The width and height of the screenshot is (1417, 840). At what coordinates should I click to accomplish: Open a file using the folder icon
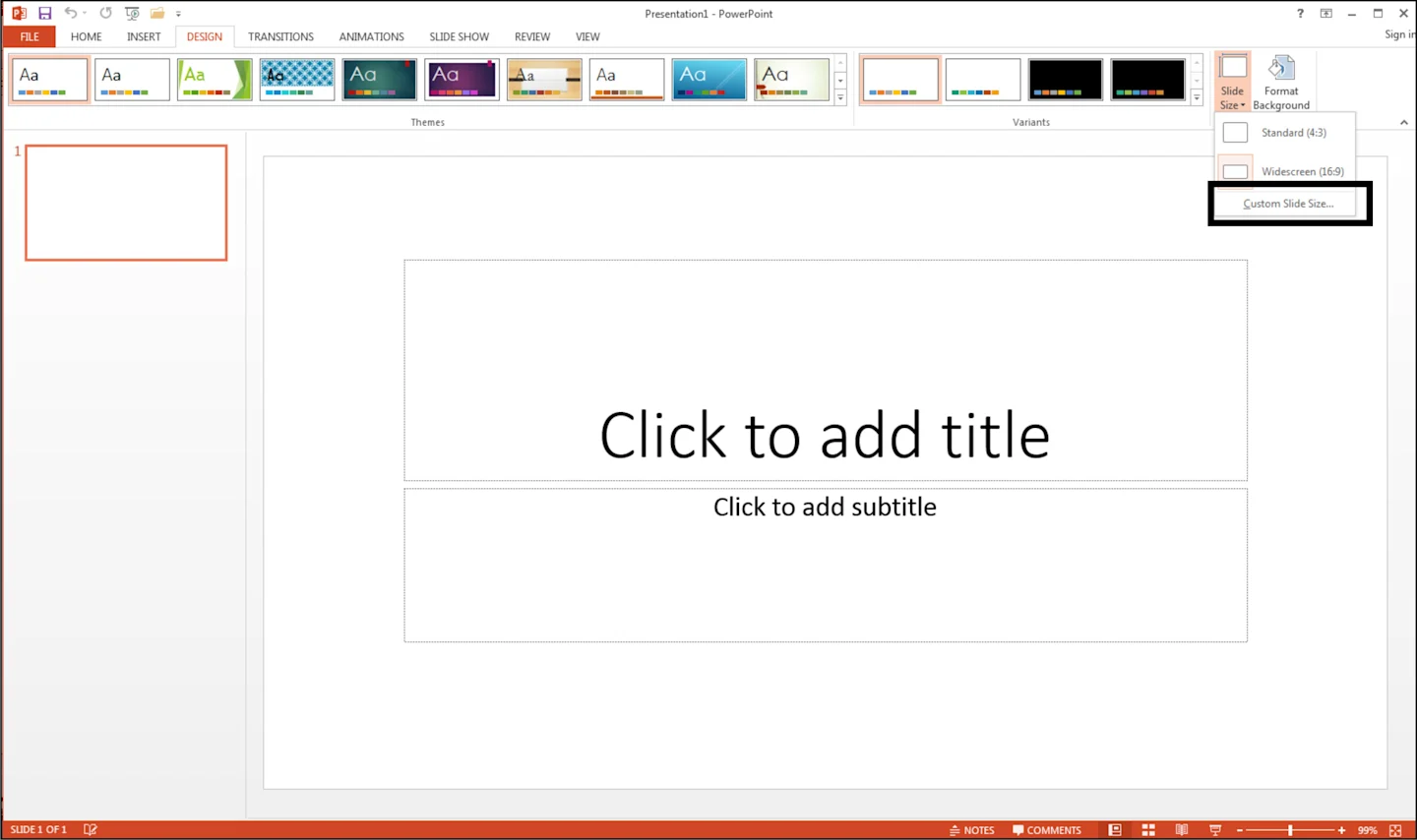point(156,13)
